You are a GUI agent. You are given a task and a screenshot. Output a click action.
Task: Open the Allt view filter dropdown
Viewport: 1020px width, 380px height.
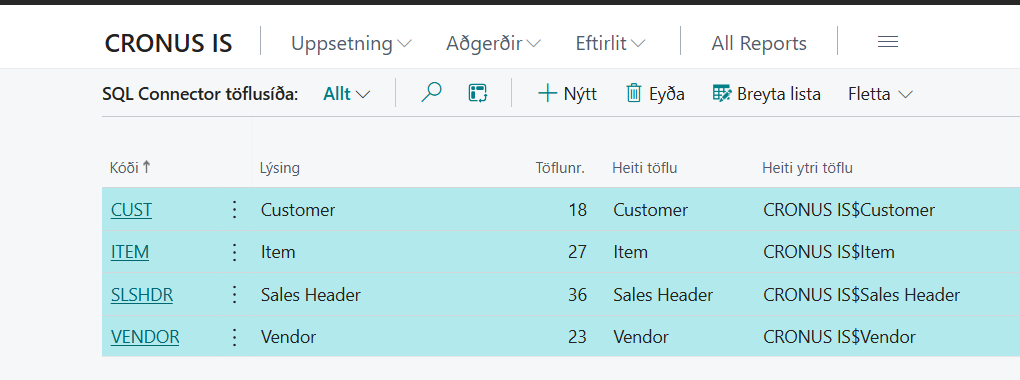point(347,94)
